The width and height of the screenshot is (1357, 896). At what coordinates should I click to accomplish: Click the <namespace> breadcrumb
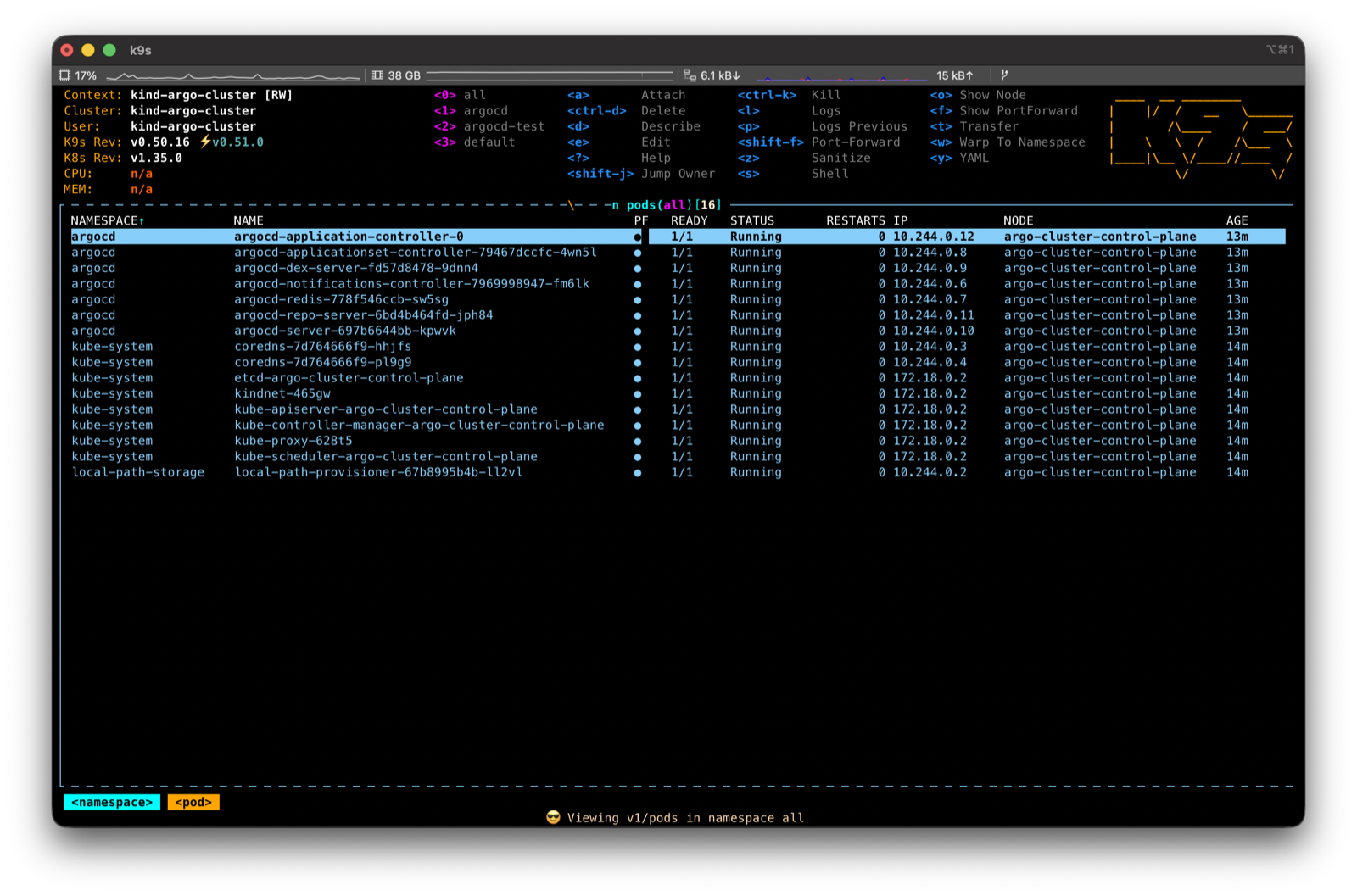tap(112, 802)
